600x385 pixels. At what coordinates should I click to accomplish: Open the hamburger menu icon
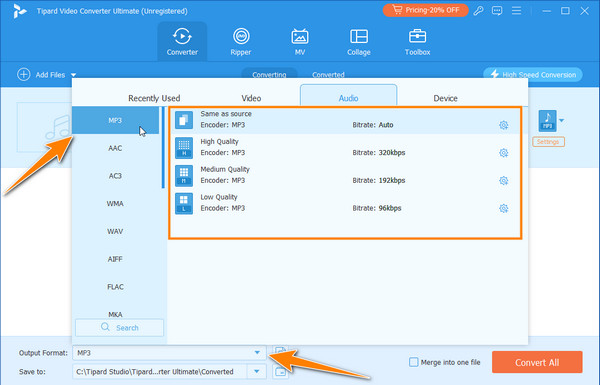516,11
